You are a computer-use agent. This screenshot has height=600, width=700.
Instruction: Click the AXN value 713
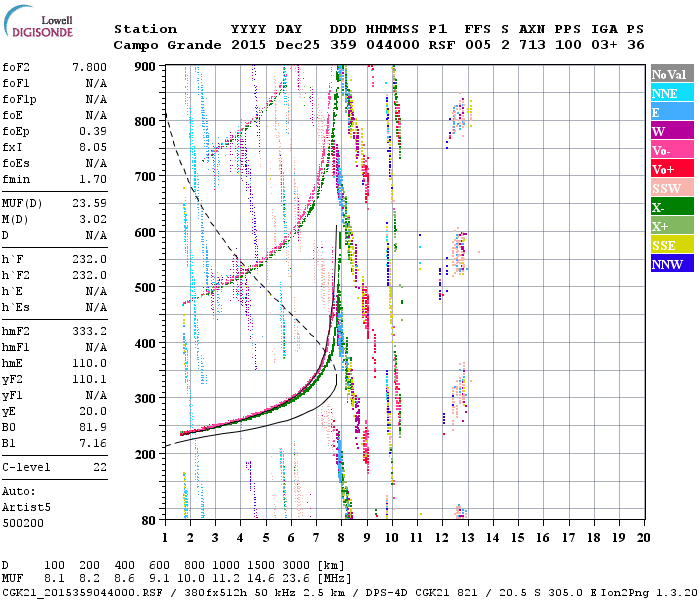(532, 45)
